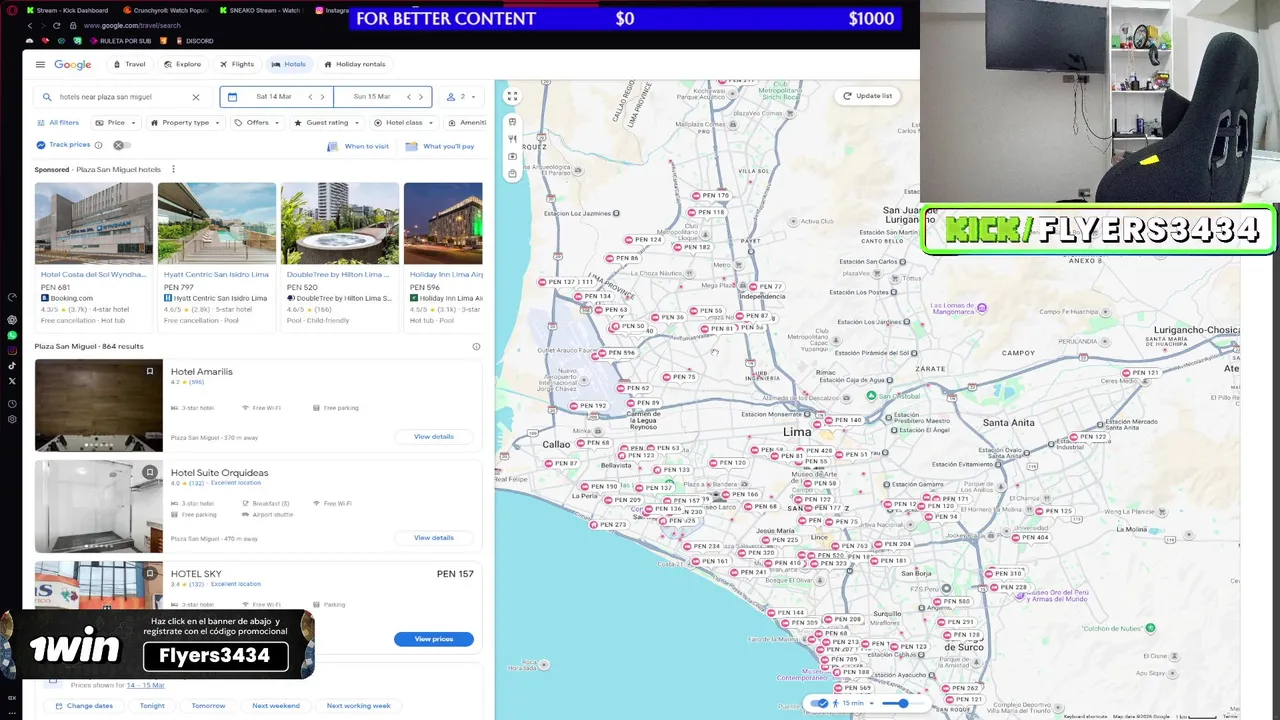Open the Google main menu hamburger
The image size is (1280, 720).
click(x=40, y=64)
